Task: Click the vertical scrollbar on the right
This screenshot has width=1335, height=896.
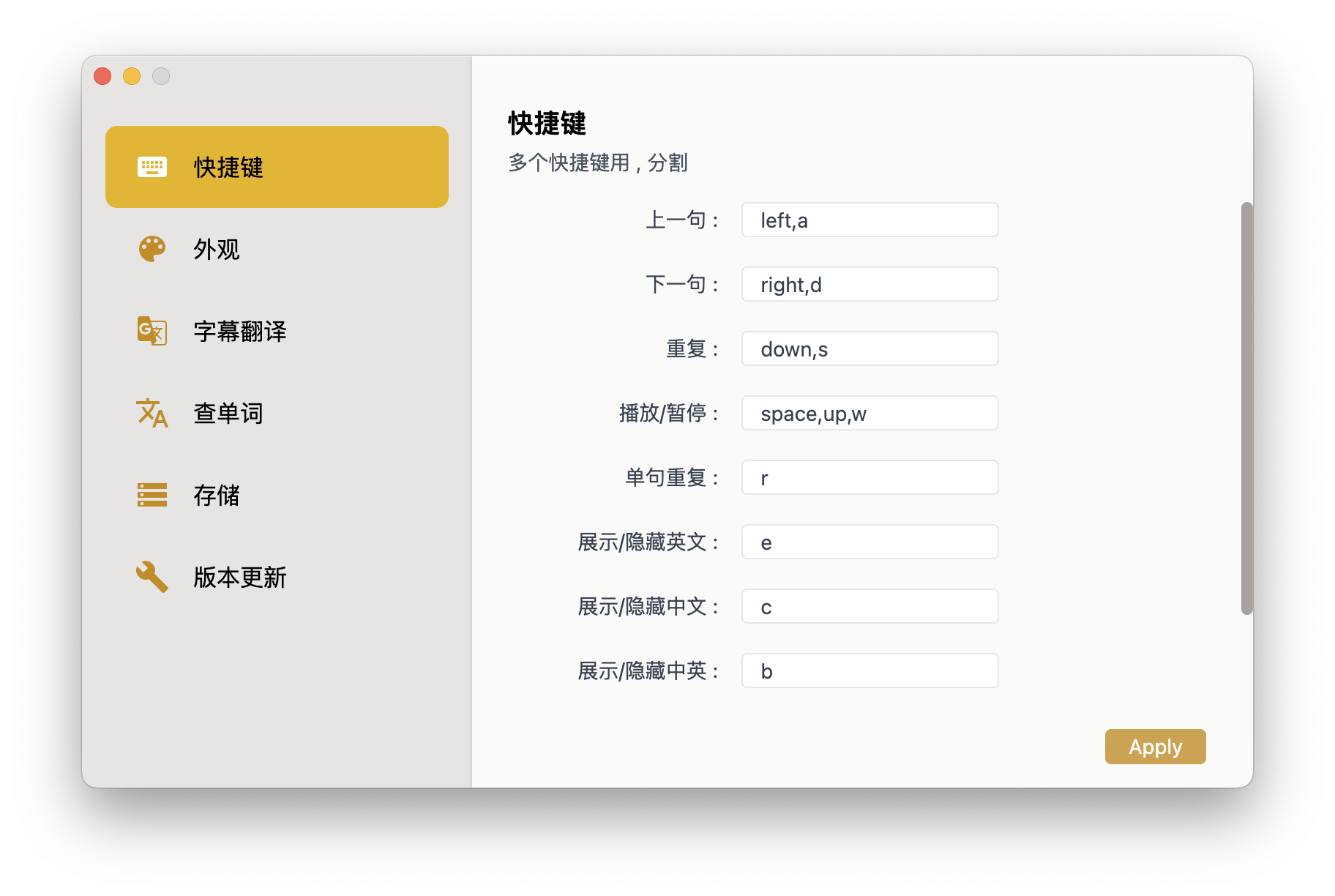Action: [1246, 408]
